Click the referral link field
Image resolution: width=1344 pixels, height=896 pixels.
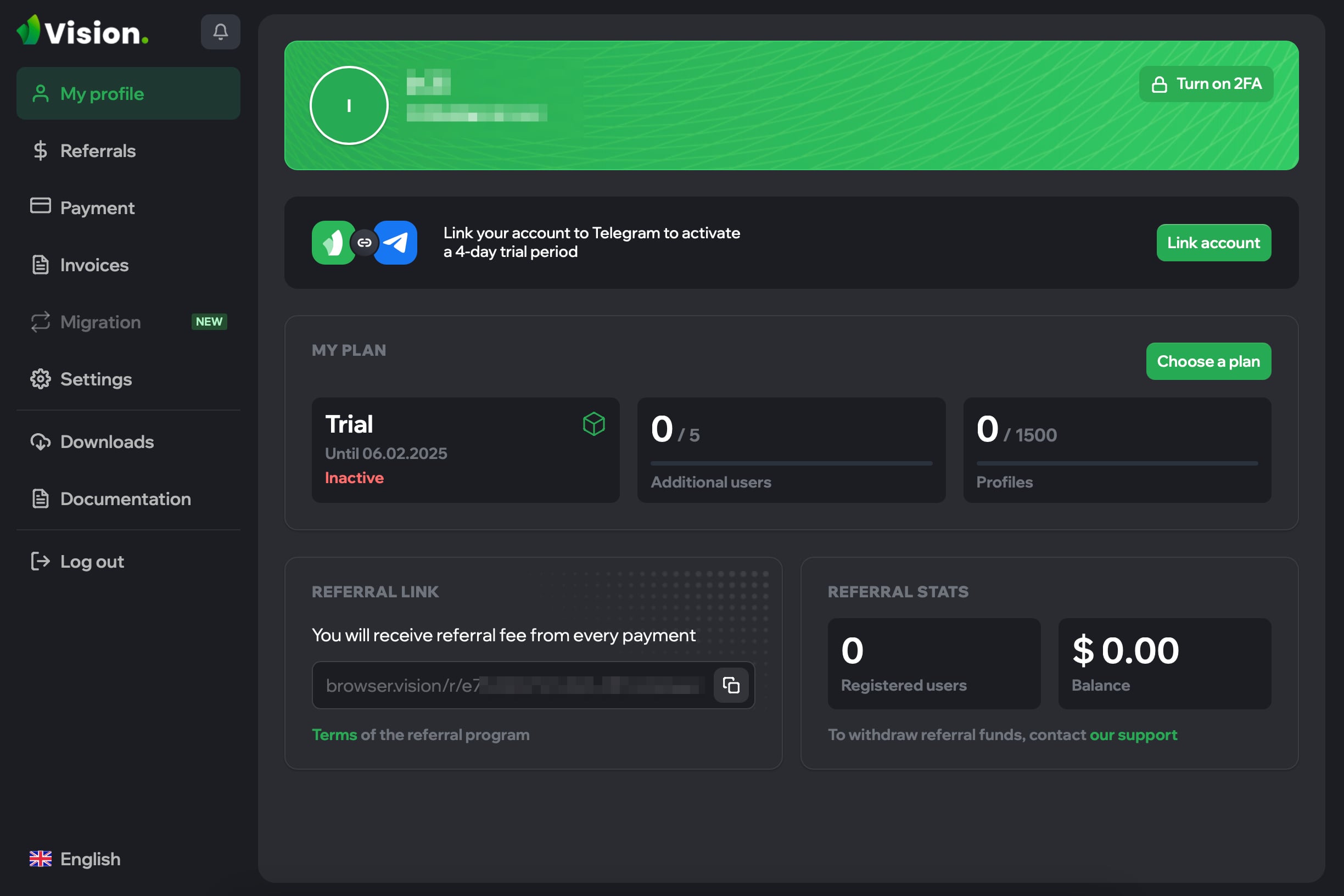tap(533, 685)
